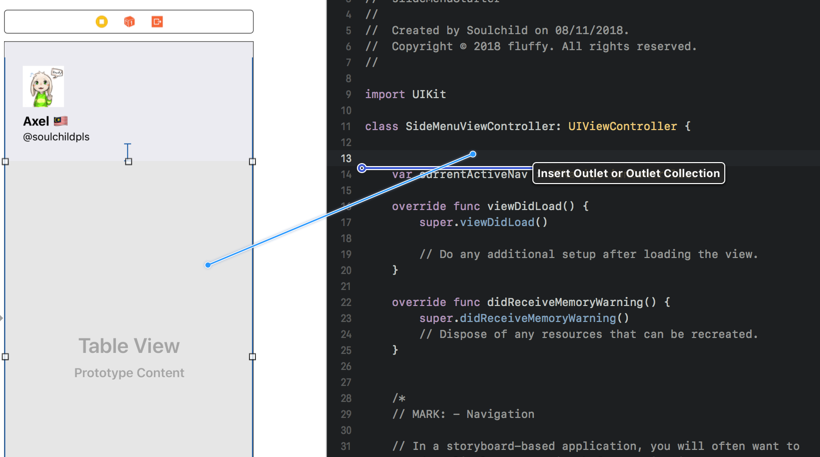Click the left-middle resize handle of Table View

point(6,356)
